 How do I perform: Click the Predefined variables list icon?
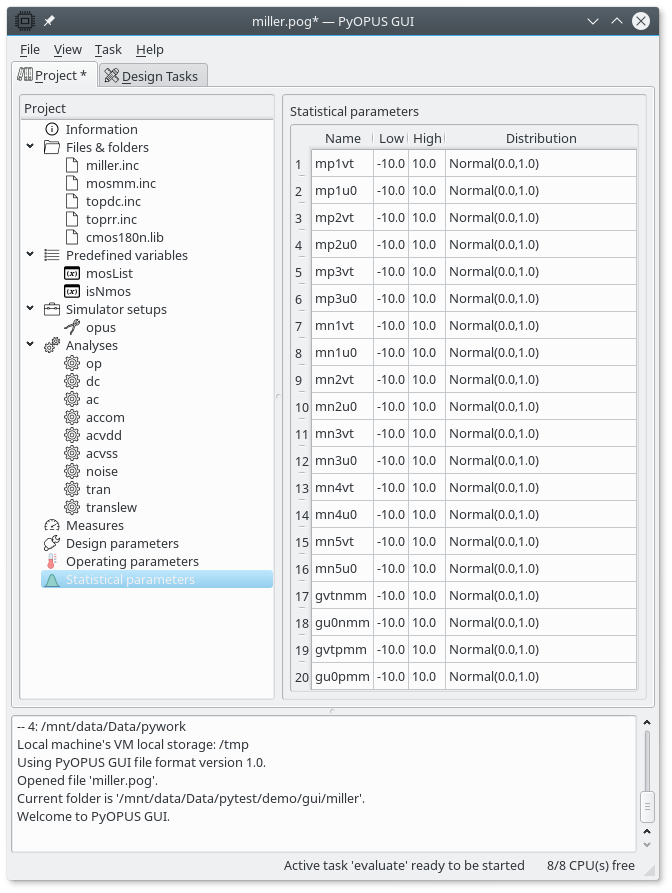52,255
